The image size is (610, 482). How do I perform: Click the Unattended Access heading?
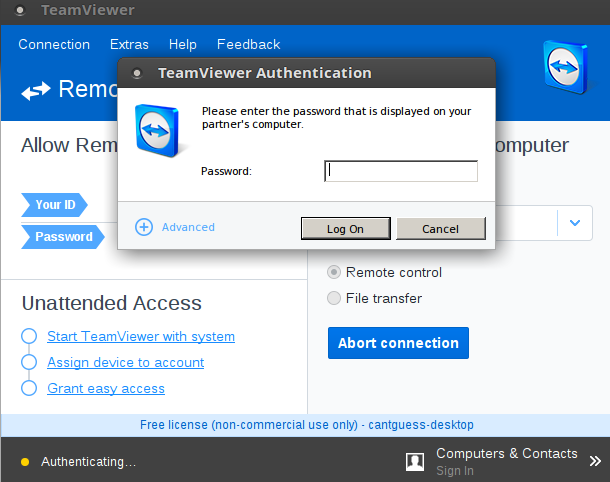pos(112,303)
